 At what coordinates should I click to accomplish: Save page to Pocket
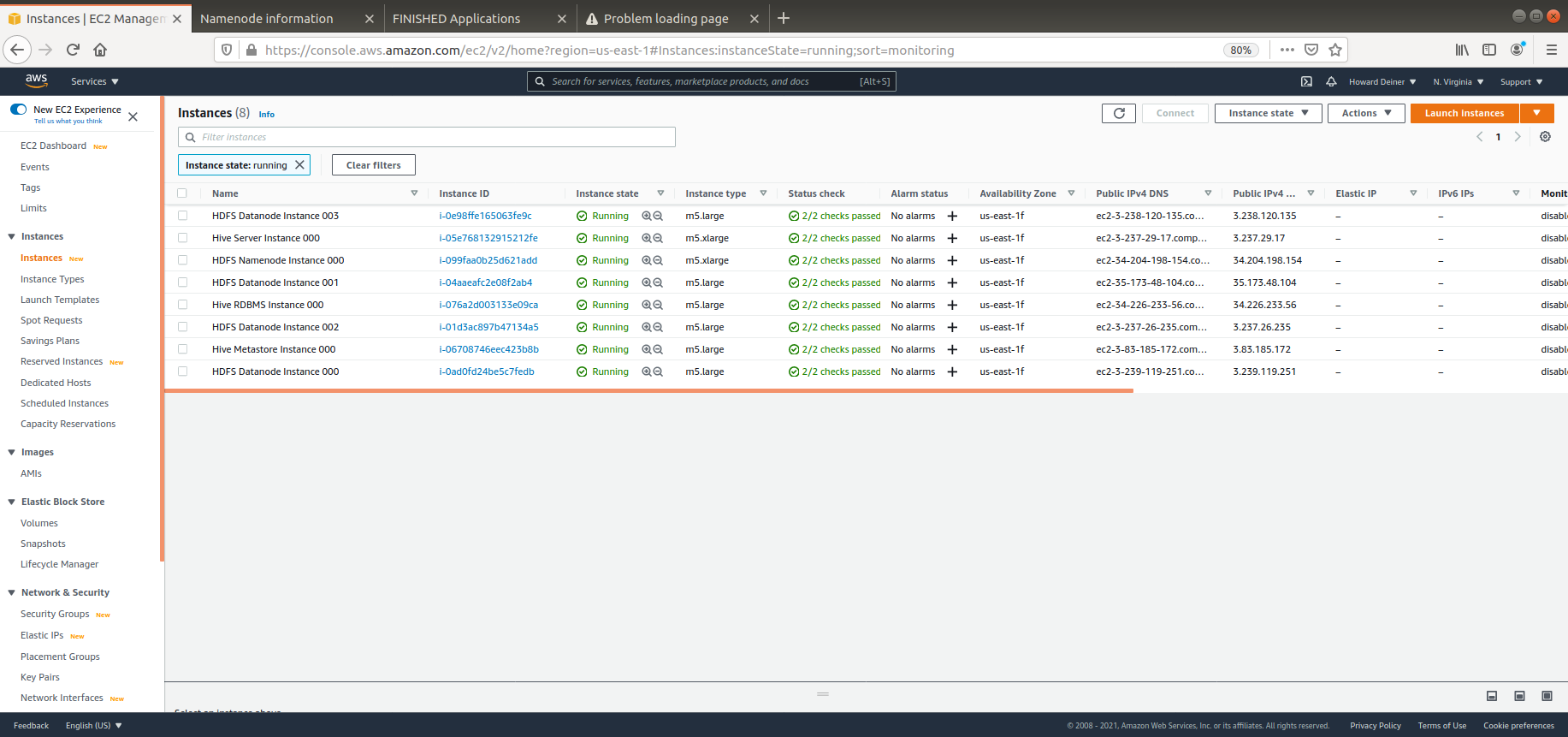click(x=1311, y=50)
